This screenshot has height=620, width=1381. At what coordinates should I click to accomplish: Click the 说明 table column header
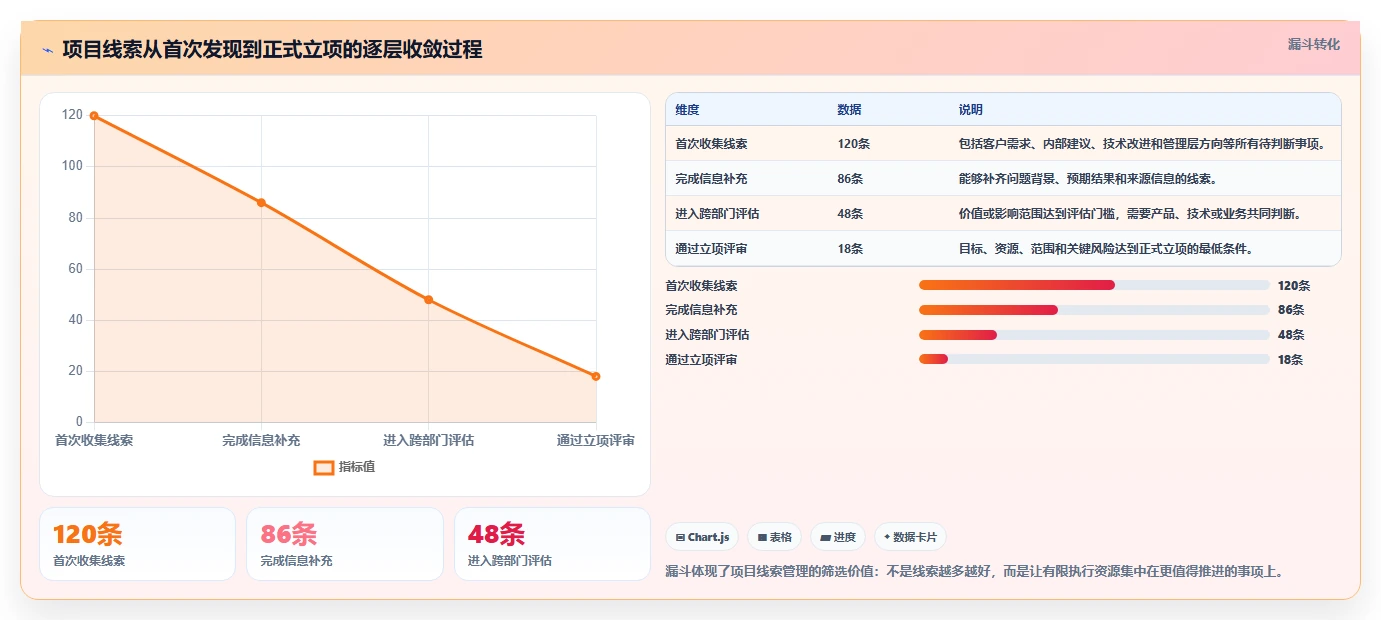coord(971,109)
